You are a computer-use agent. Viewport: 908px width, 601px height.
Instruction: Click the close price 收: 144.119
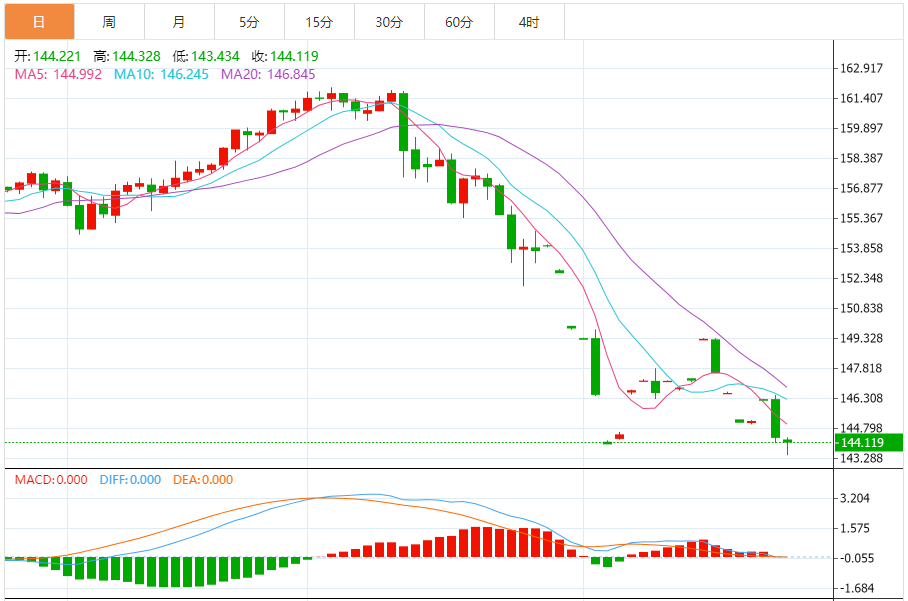click(x=285, y=56)
